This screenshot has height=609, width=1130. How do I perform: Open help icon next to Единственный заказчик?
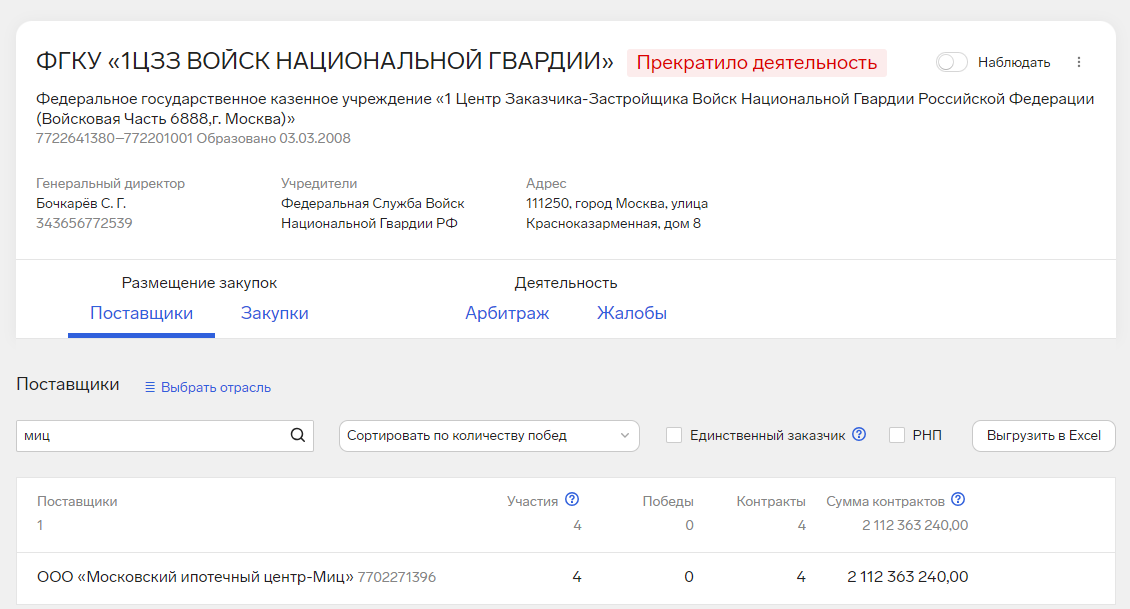(x=859, y=435)
